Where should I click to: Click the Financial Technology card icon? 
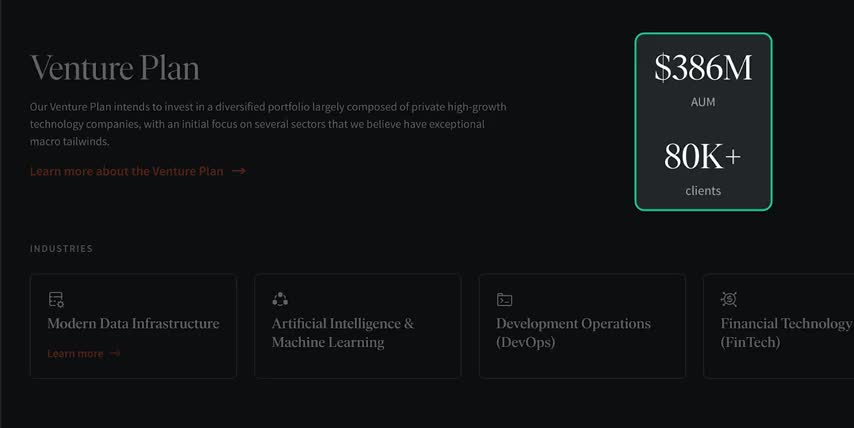[729, 299]
